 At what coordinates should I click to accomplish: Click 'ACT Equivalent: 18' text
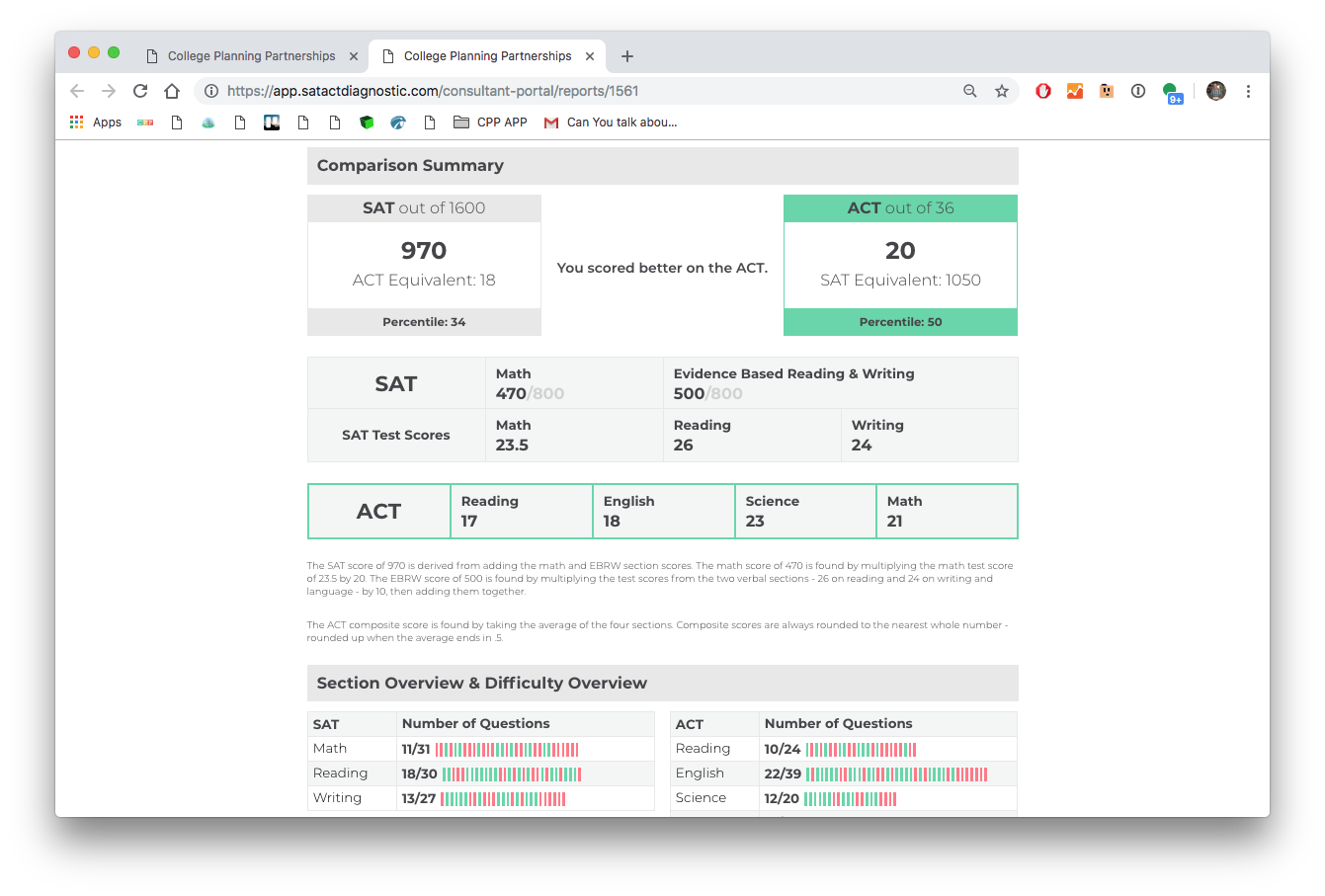point(424,281)
